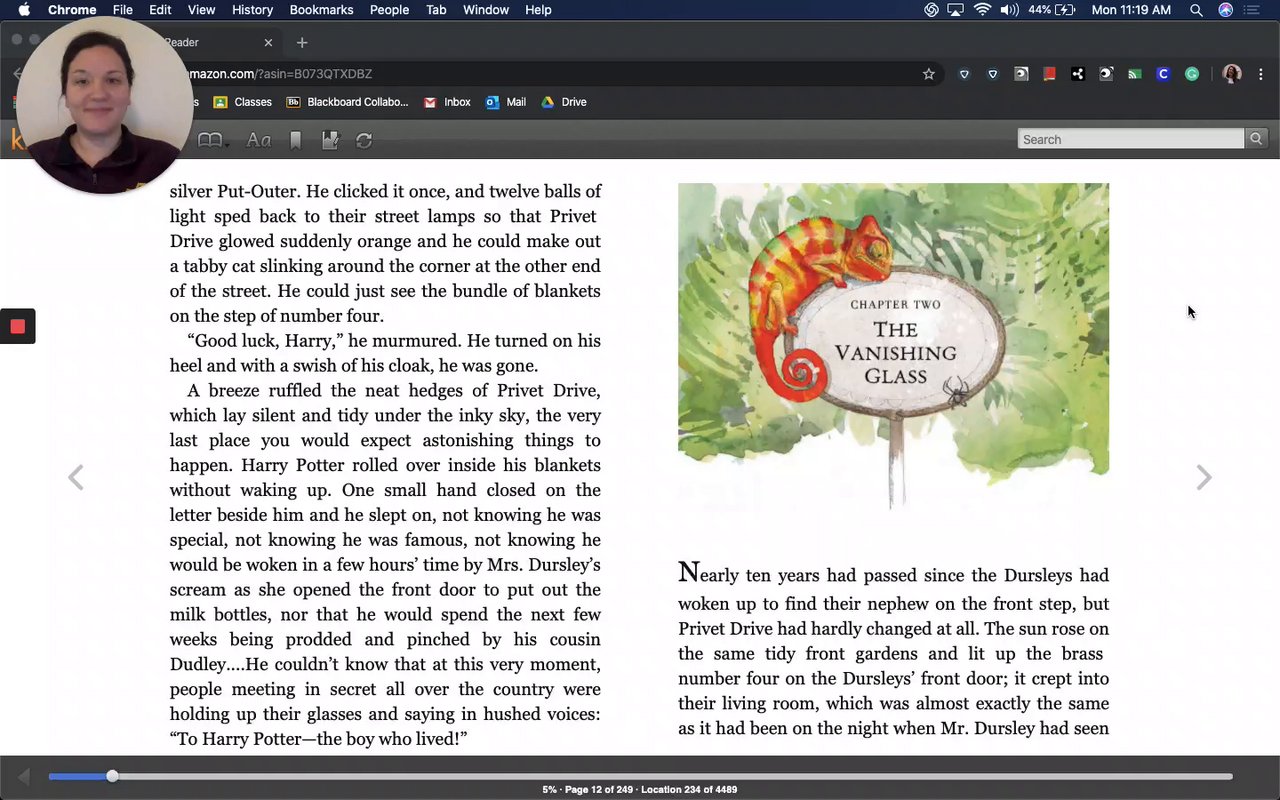This screenshot has height=800, width=1280.
Task: Open a new Chrome tab
Action: point(302,42)
